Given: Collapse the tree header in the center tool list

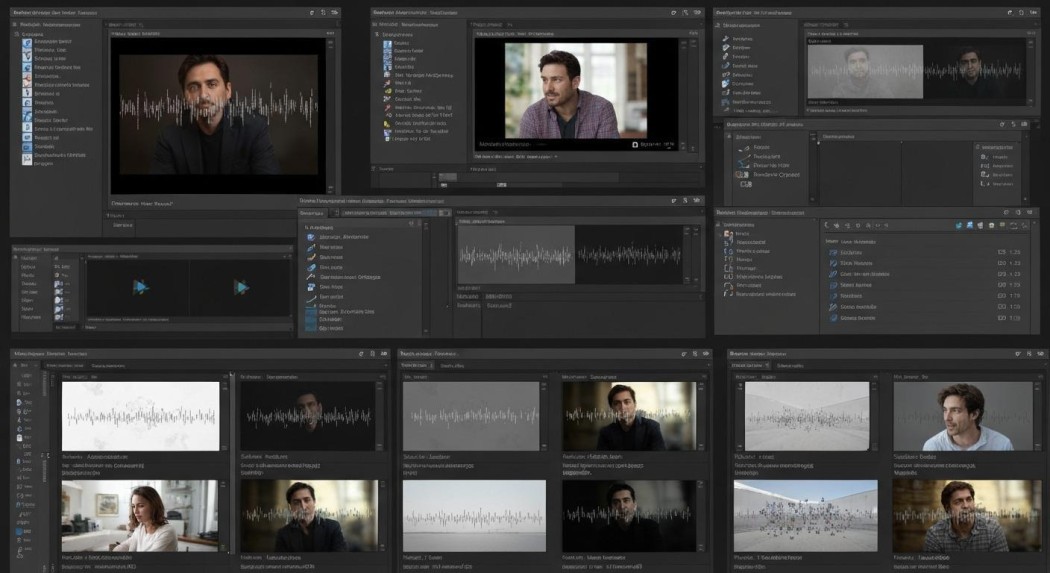Looking at the screenshot, I should (306, 227).
